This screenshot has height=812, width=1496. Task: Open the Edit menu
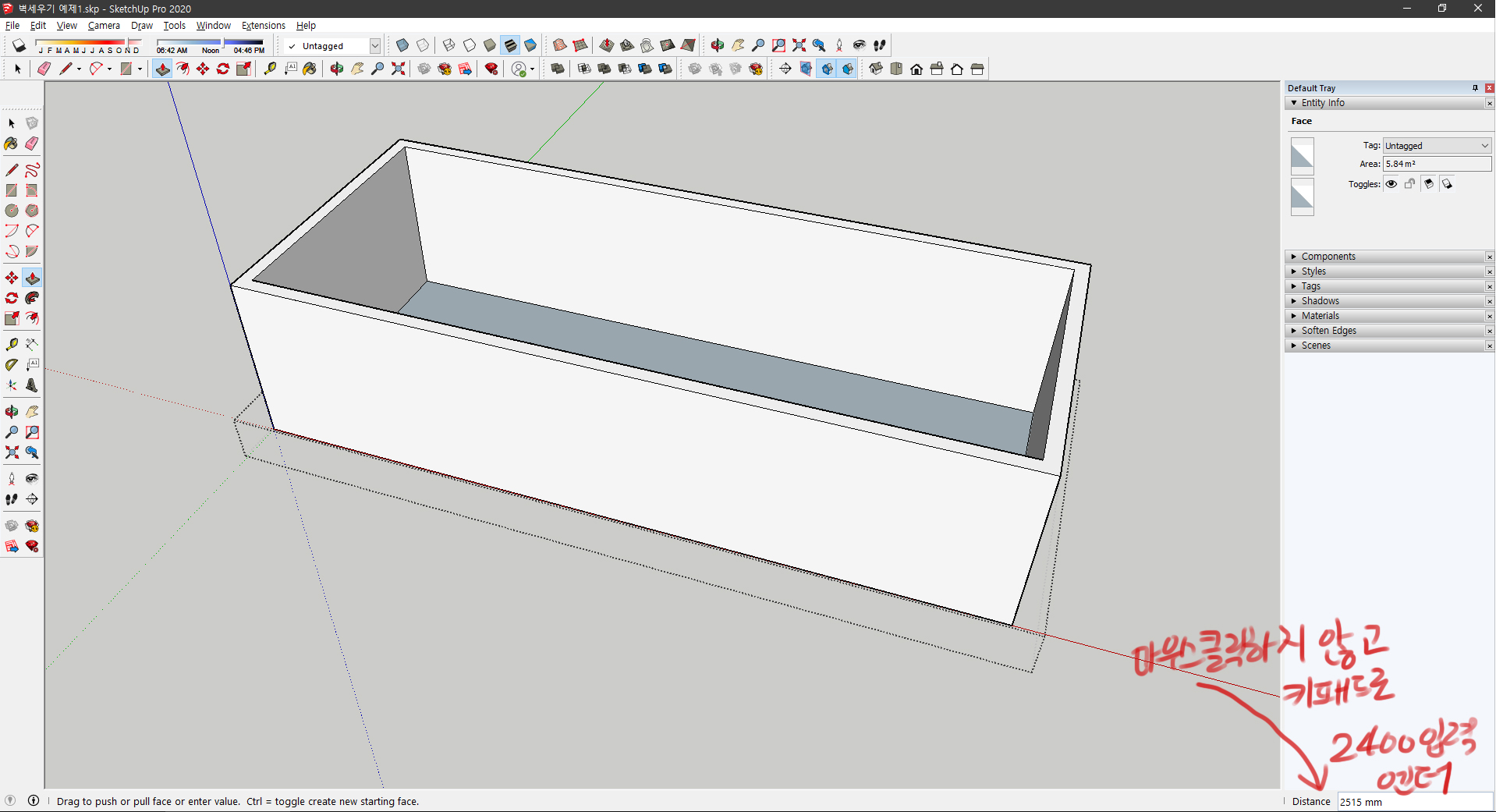38,26
